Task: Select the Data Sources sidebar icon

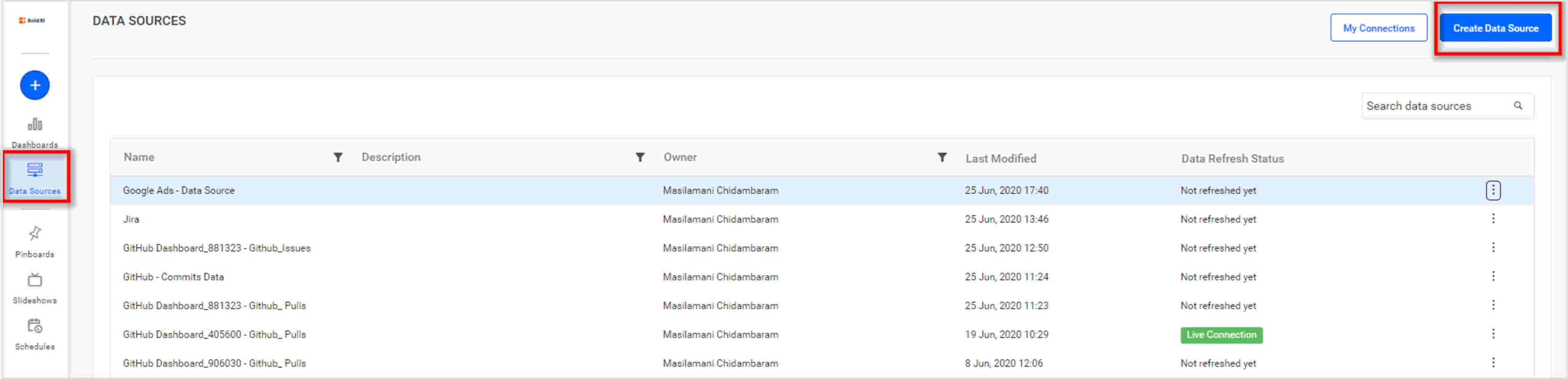Action: 35,177
